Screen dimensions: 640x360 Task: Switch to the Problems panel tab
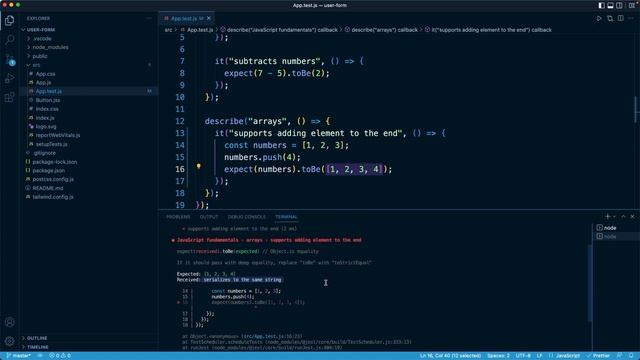tap(178, 217)
